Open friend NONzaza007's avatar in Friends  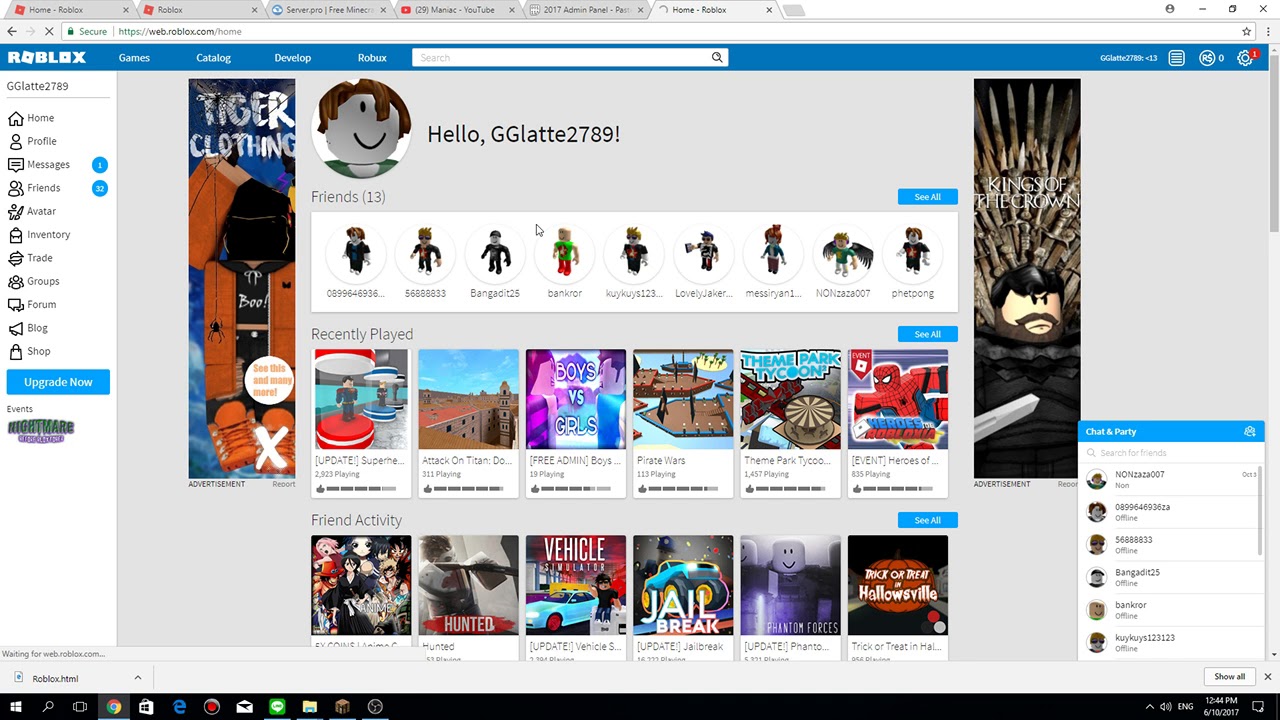click(843, 252)
